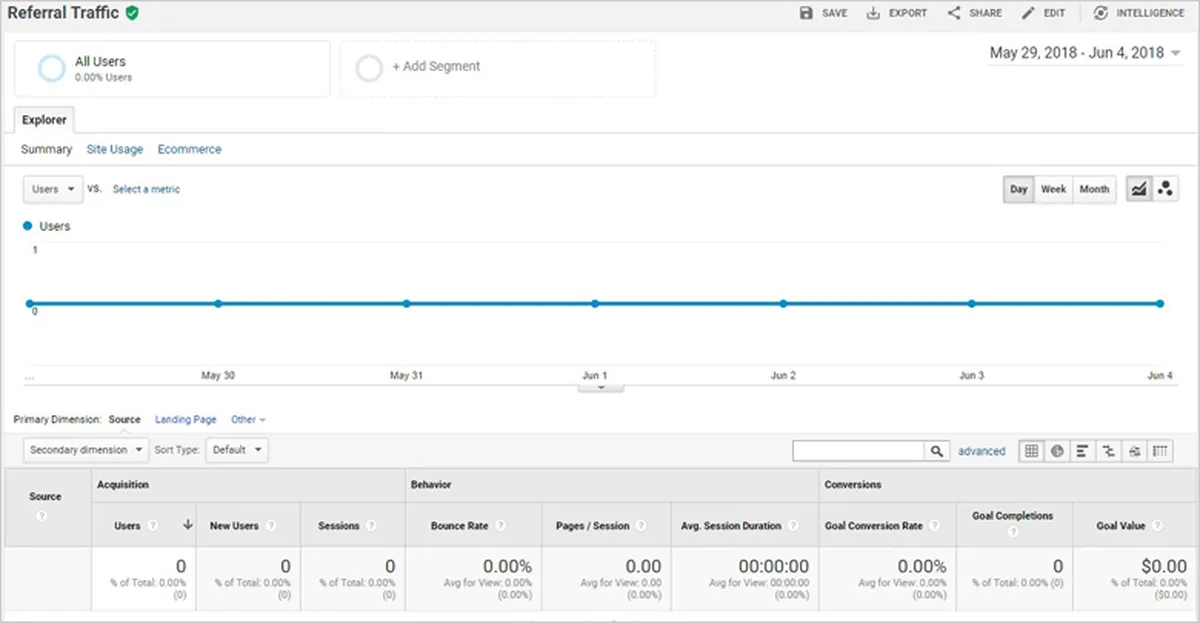Open the date range May 29 - Jun 4 picker
1200x623 pixels.
(1085, 53)
